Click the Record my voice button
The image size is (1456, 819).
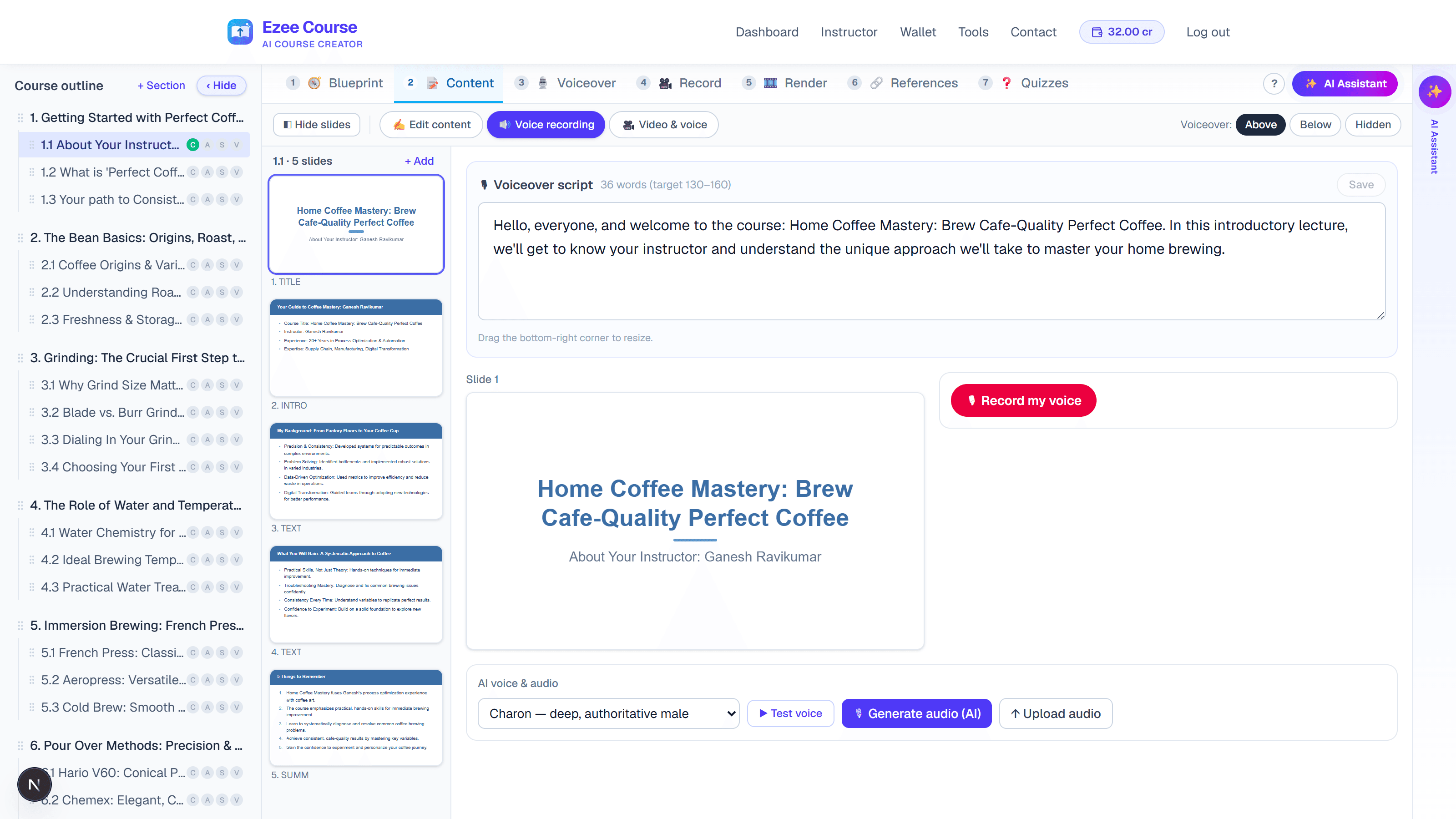[1024, 400]
